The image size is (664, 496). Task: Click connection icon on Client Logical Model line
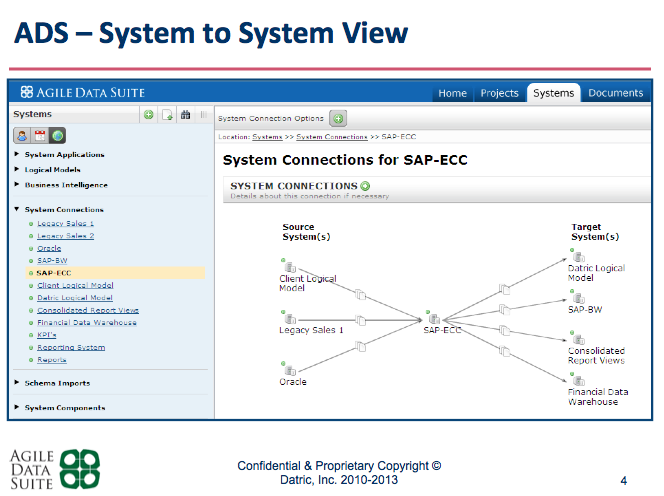pos(360,294)
